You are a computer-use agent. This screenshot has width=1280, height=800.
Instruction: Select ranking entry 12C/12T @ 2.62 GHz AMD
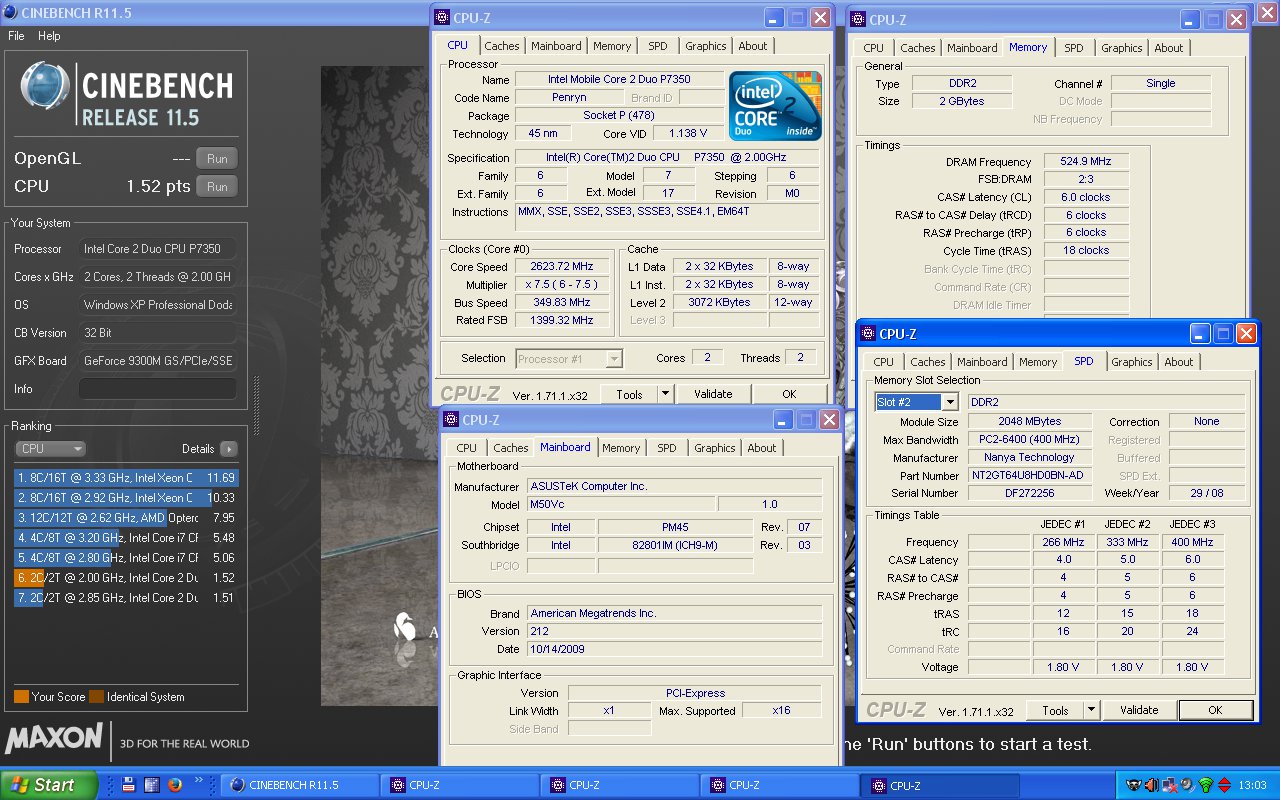click(126, 518)
